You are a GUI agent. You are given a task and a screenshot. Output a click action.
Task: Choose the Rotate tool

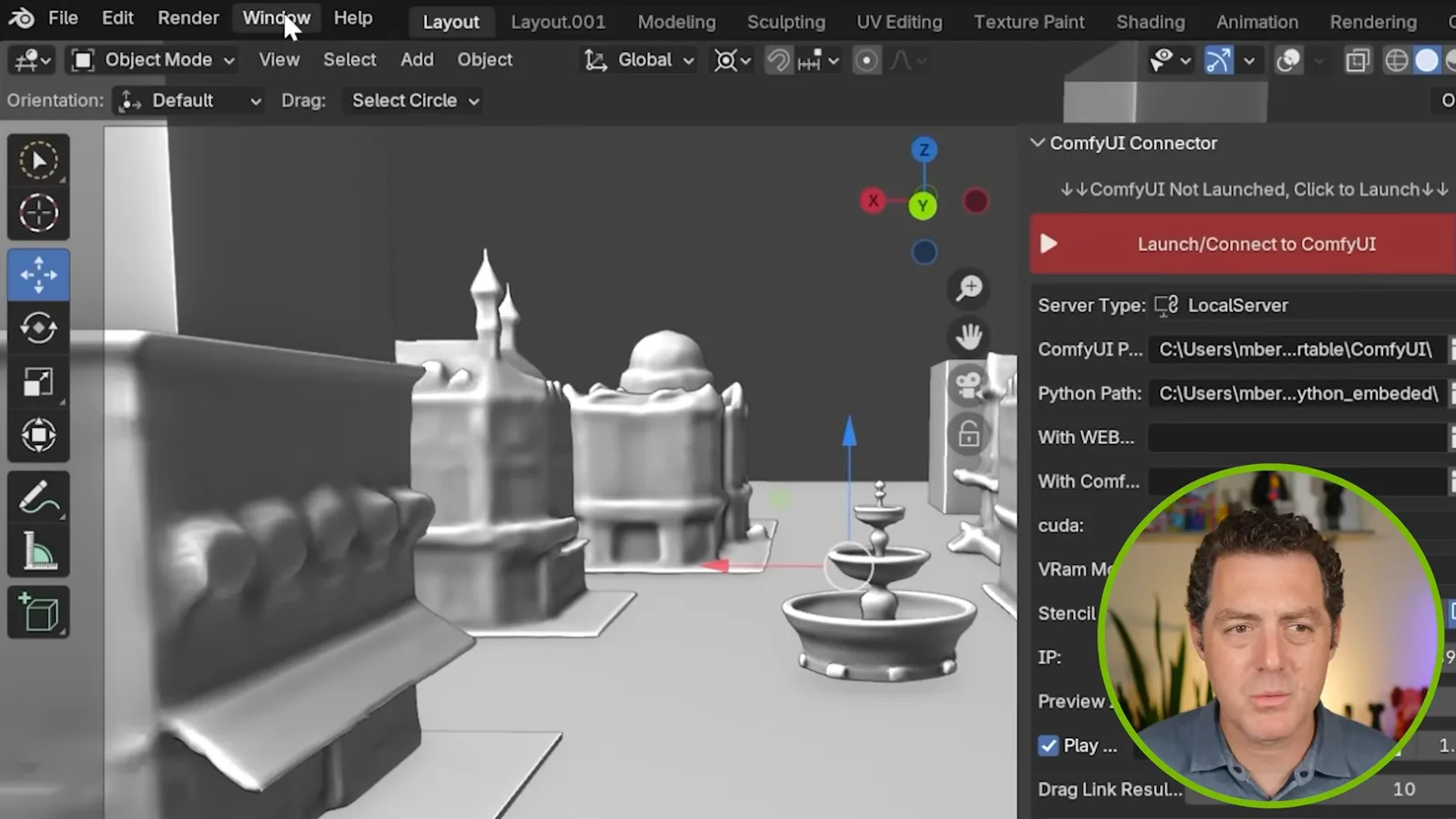pyautogui.click(x=38, y=329)
